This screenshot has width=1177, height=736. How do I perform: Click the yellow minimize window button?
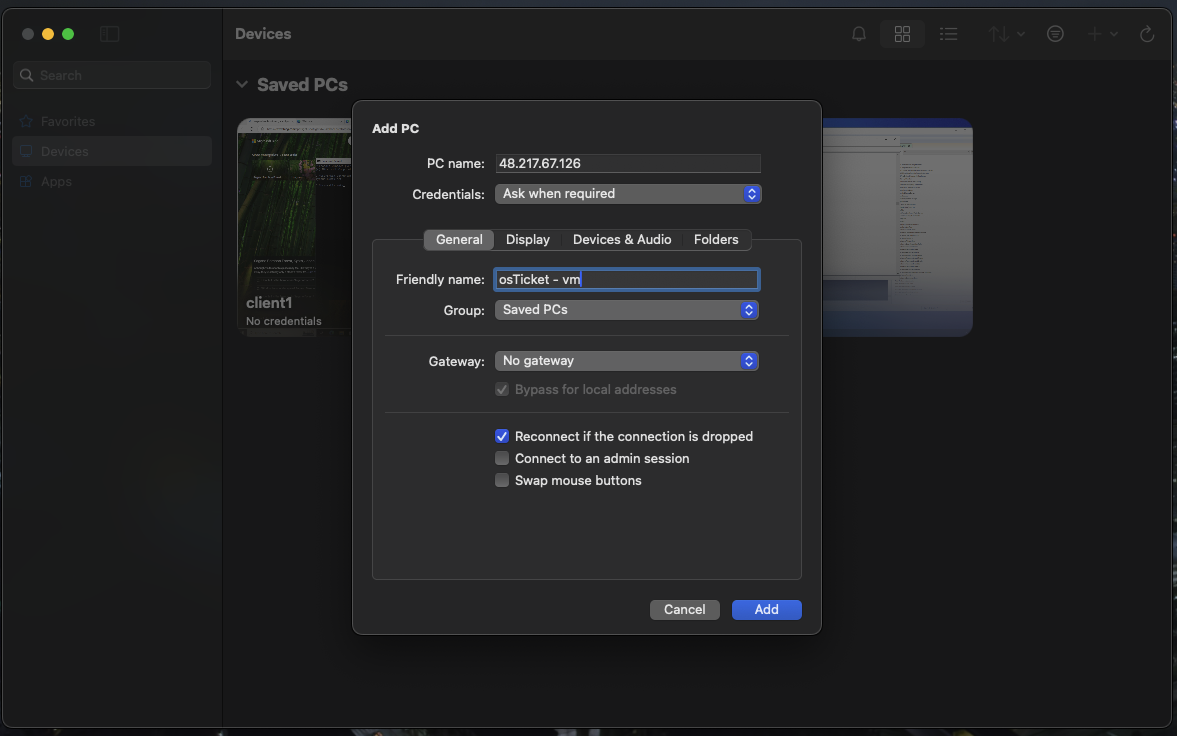(48, 34)
